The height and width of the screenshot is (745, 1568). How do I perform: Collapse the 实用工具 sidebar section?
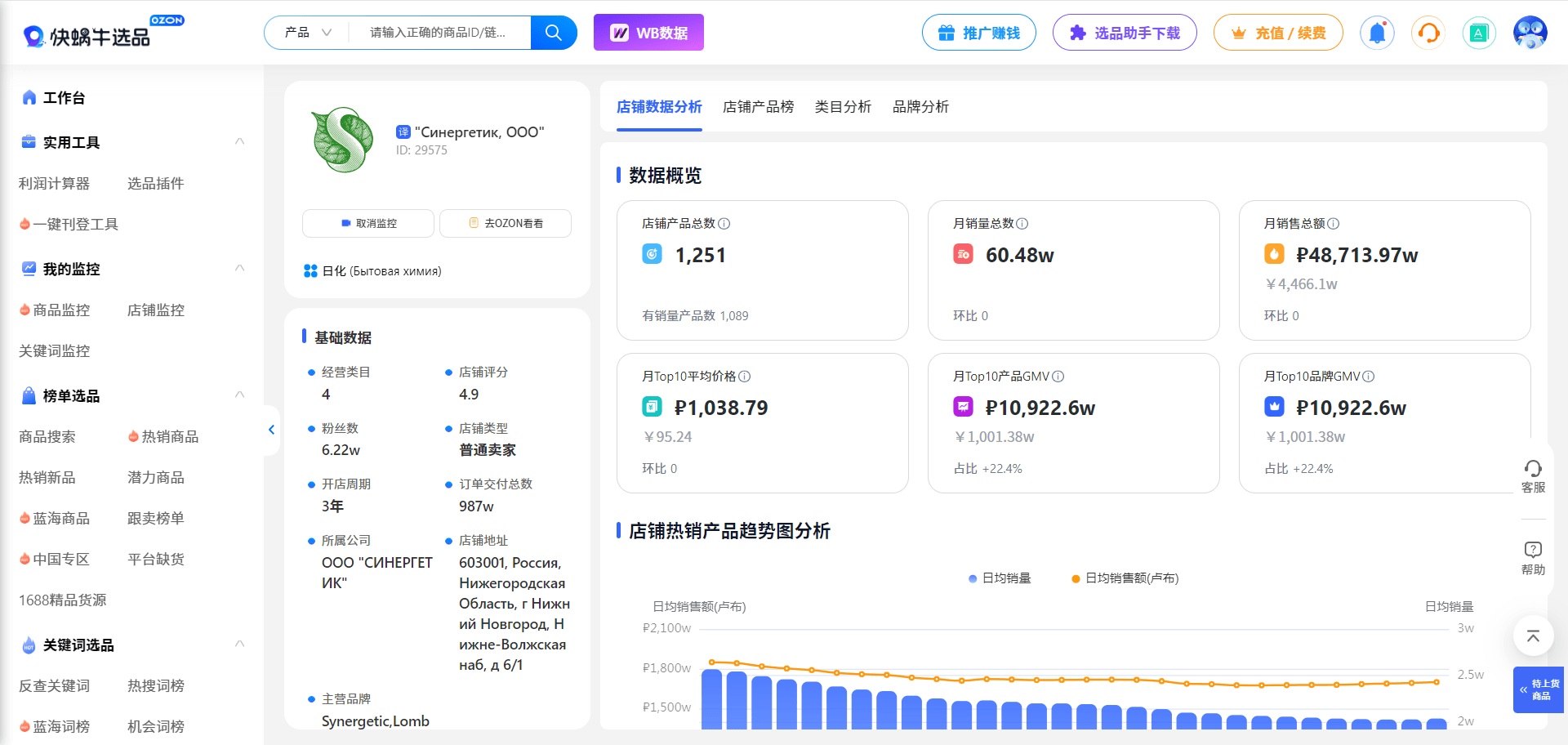pos(239,141)
